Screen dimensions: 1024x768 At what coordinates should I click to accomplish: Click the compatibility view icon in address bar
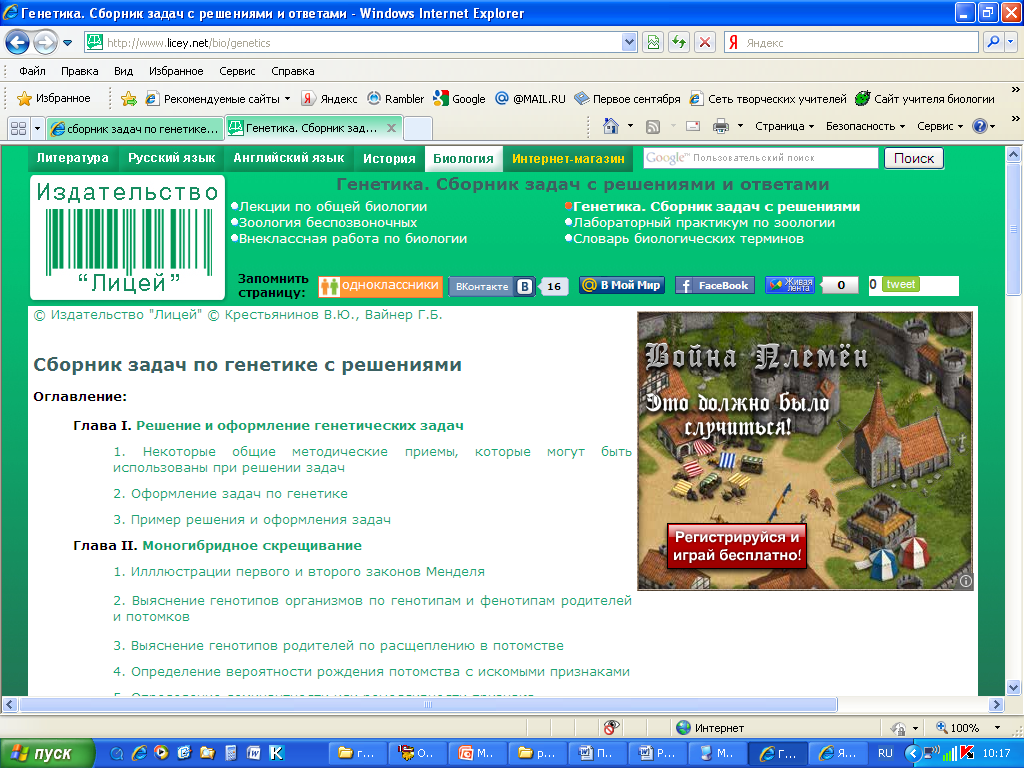653,43
